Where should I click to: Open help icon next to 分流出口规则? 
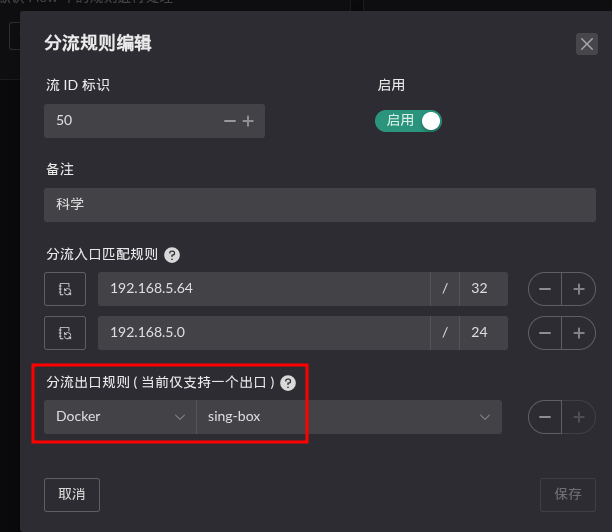(288, 383)
